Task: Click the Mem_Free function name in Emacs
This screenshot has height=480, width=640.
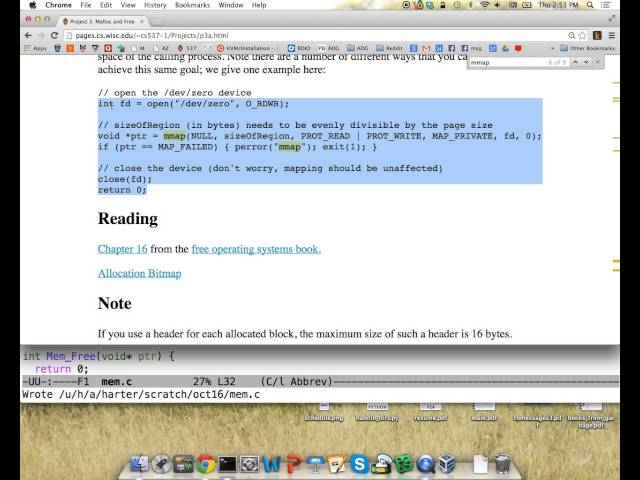Action: pos(71,356)
